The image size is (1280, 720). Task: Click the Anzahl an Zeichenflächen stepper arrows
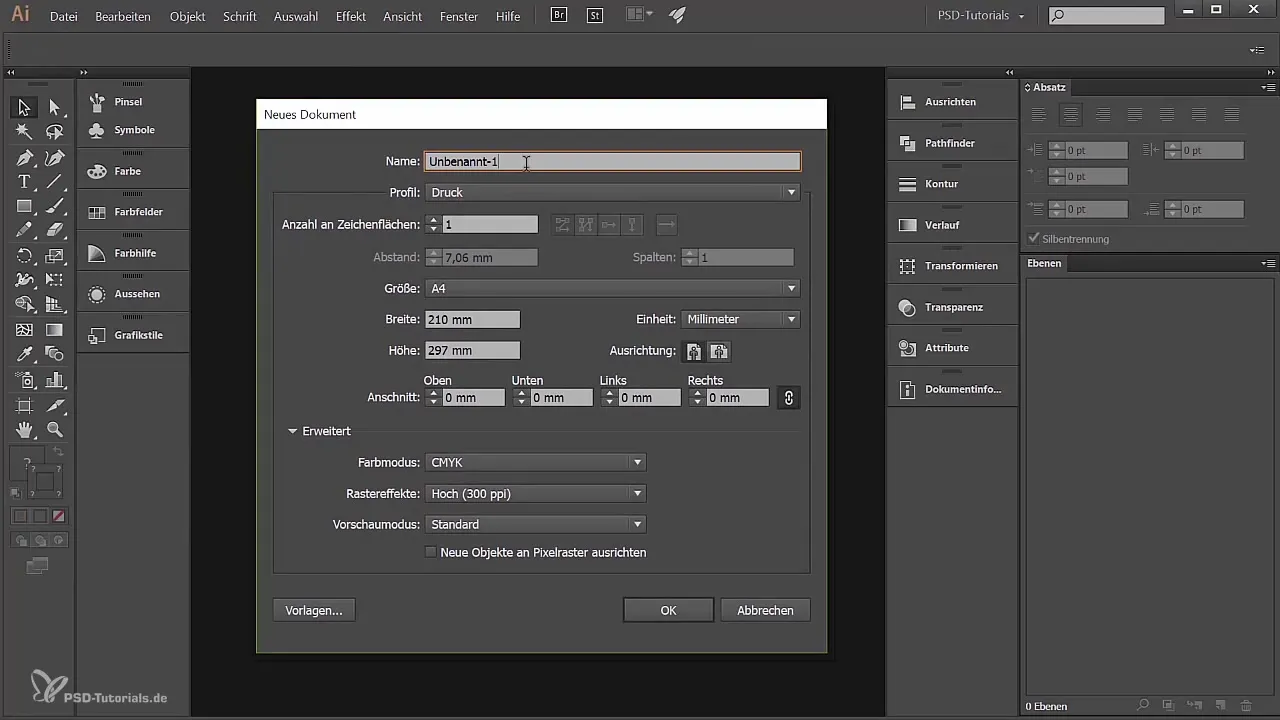(x=433, y=225)
